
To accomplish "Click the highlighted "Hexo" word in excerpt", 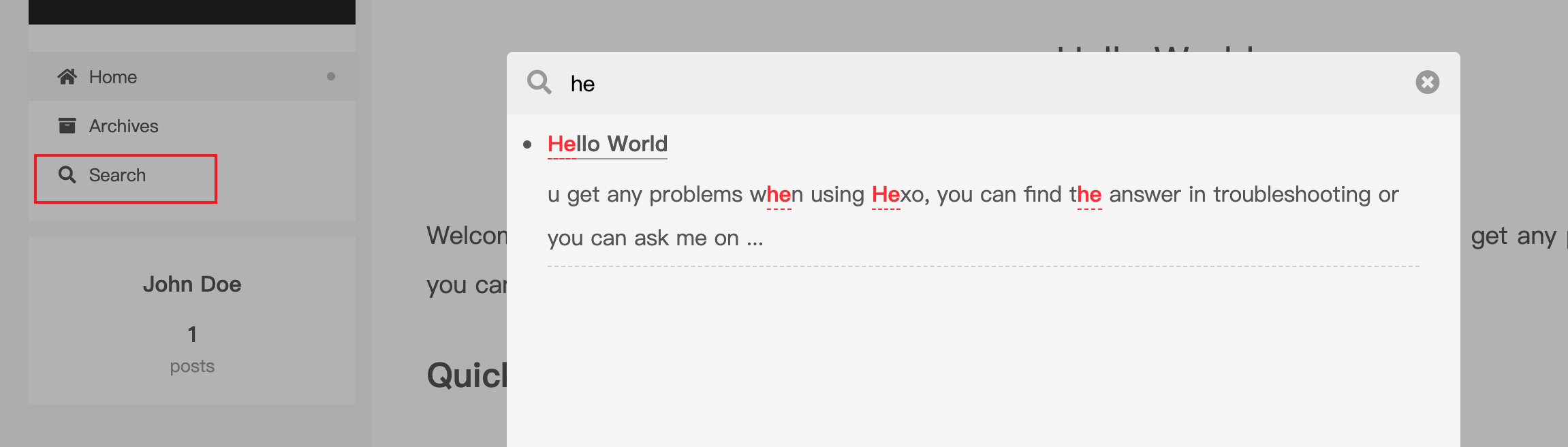I will pos(898,195).
